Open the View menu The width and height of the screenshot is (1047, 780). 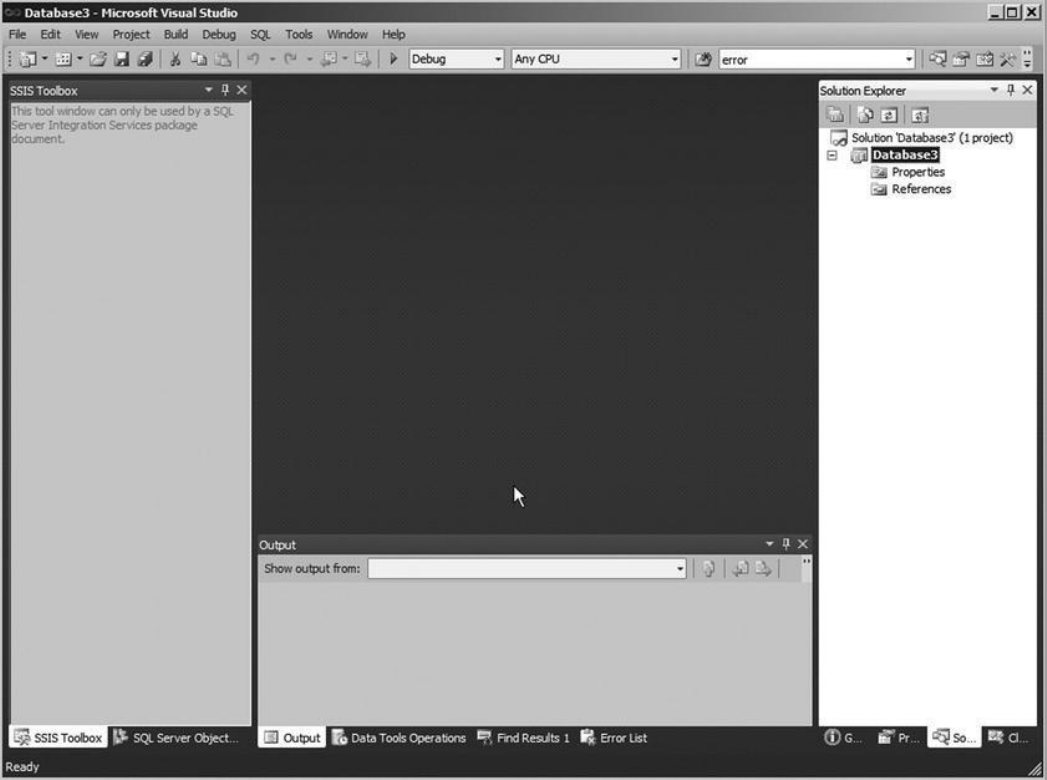[x=86, y=34]
